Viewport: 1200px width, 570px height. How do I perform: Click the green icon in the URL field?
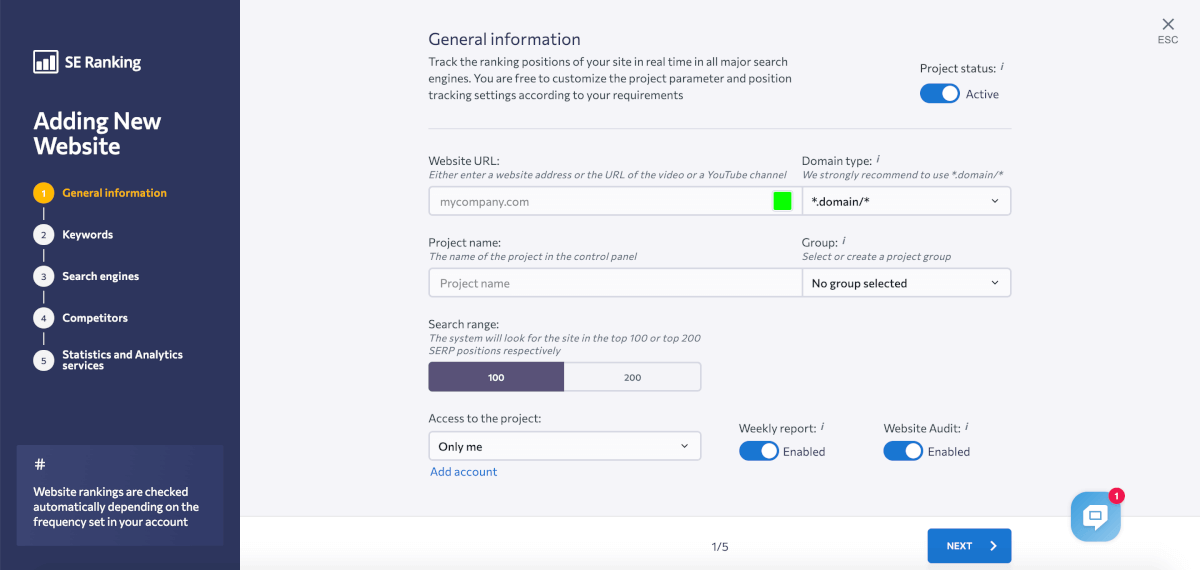pos(782,201)
